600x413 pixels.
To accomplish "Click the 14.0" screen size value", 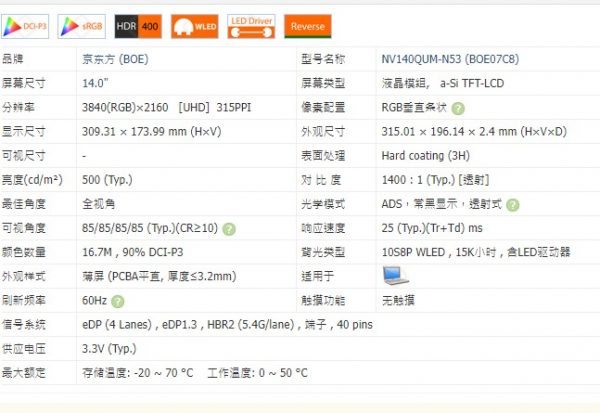I will [95, 83].
